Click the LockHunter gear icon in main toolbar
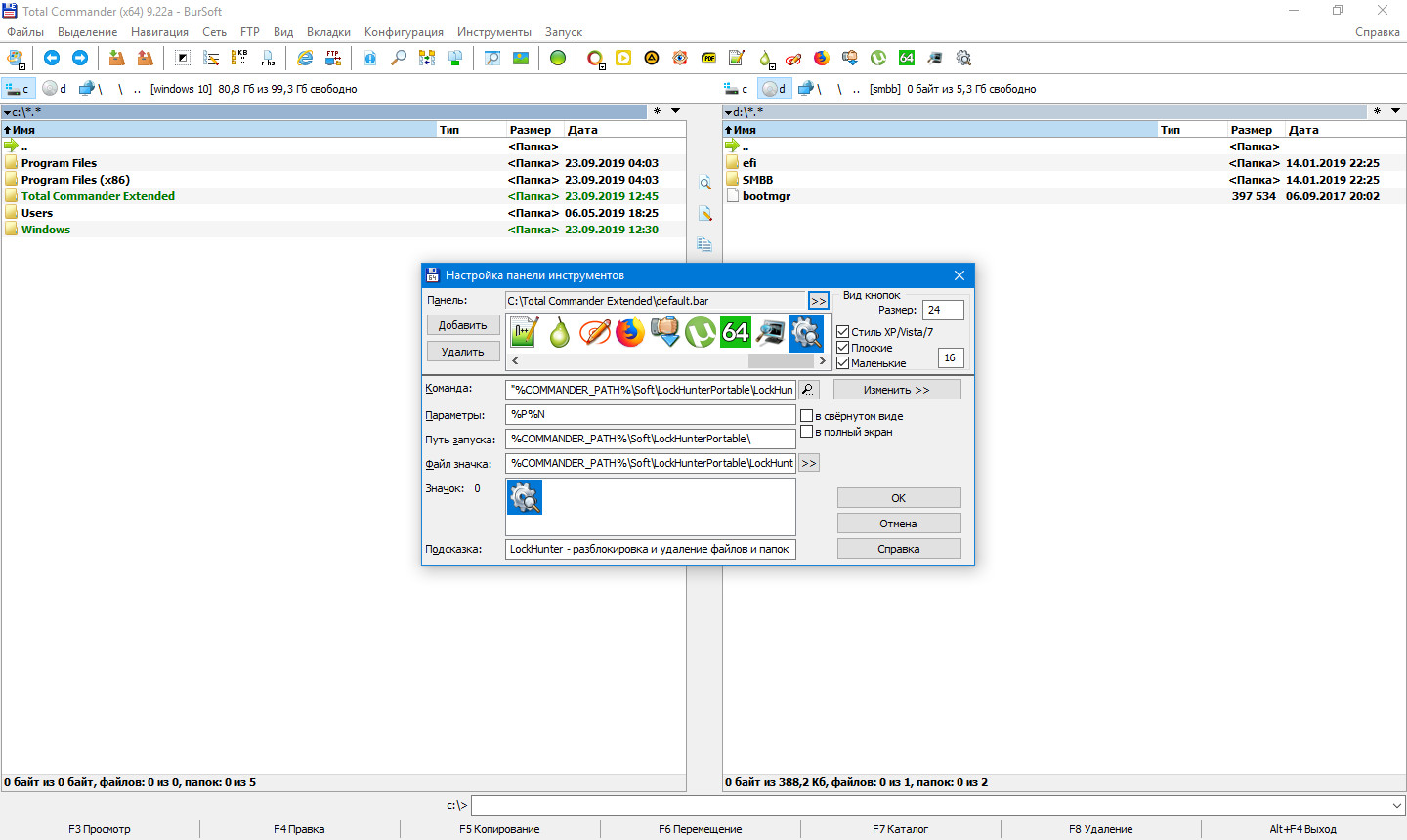 pos(963,58)
